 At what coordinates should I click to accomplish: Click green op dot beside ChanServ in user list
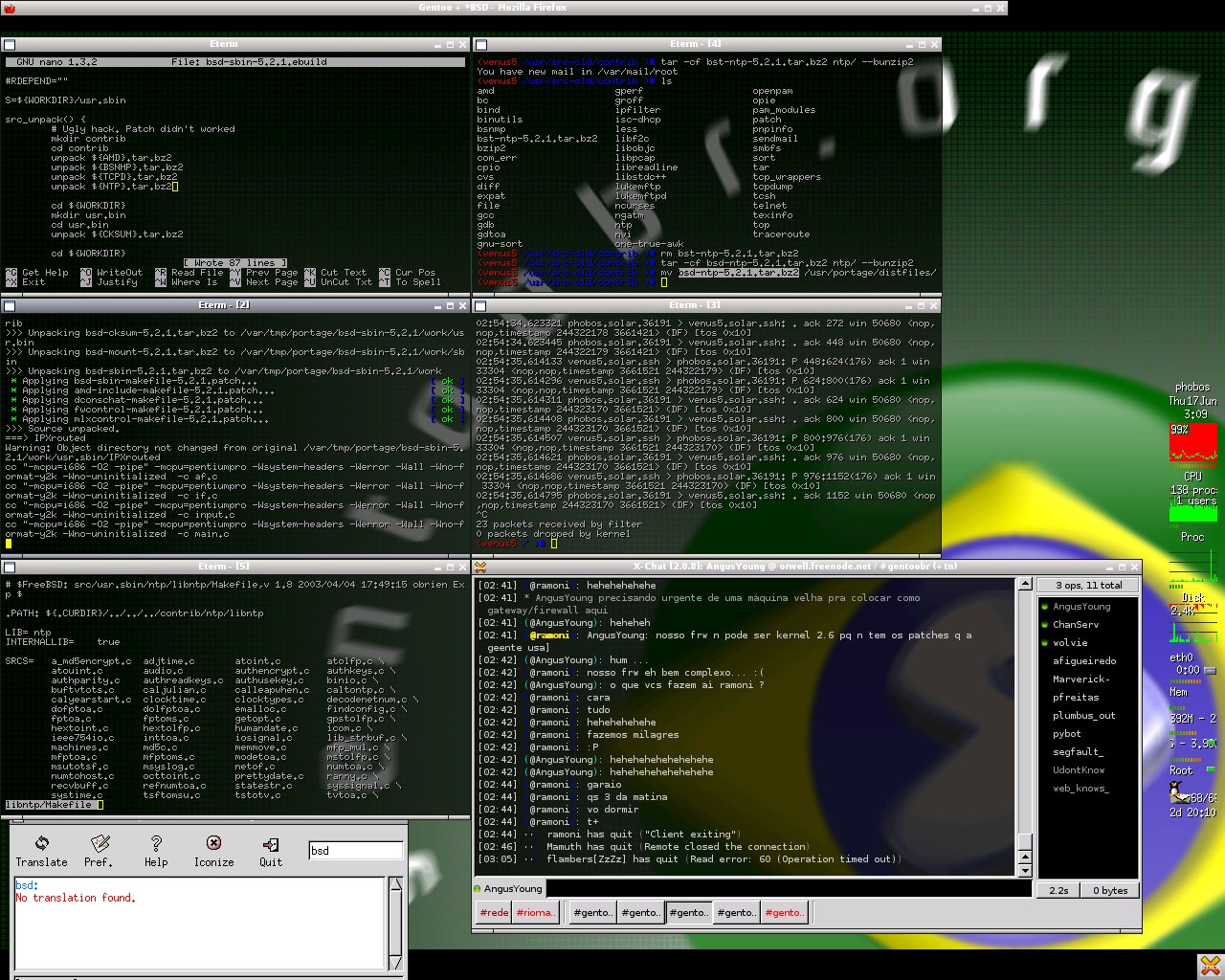[1045, 625]
